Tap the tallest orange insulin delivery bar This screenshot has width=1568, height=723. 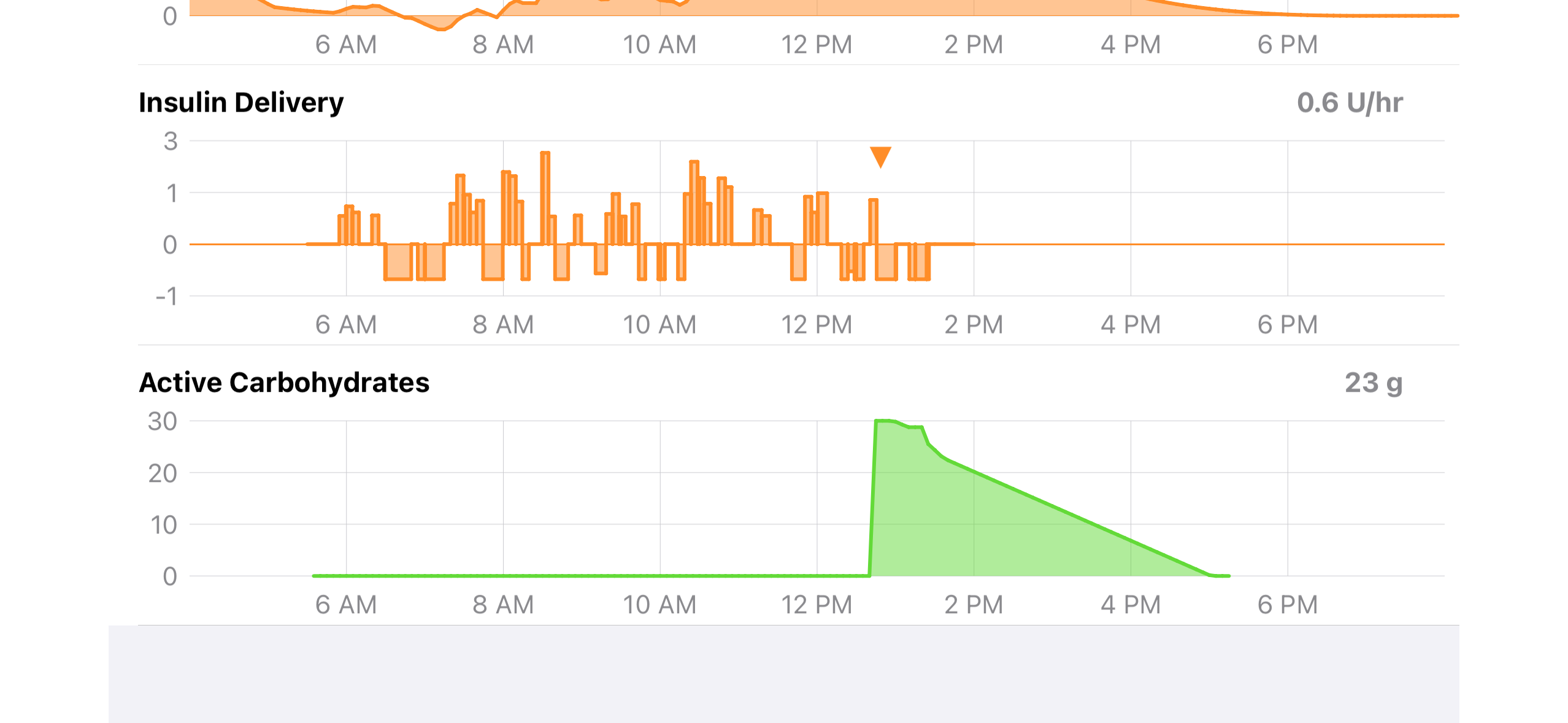(x=545, y=196)
